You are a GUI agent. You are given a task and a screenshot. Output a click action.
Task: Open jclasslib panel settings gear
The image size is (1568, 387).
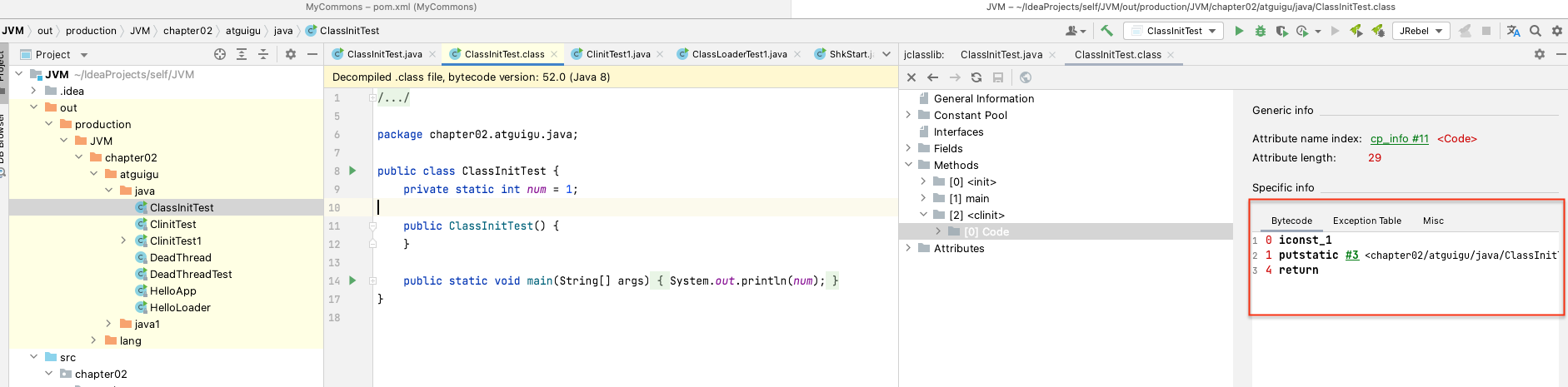point(1540,54)
